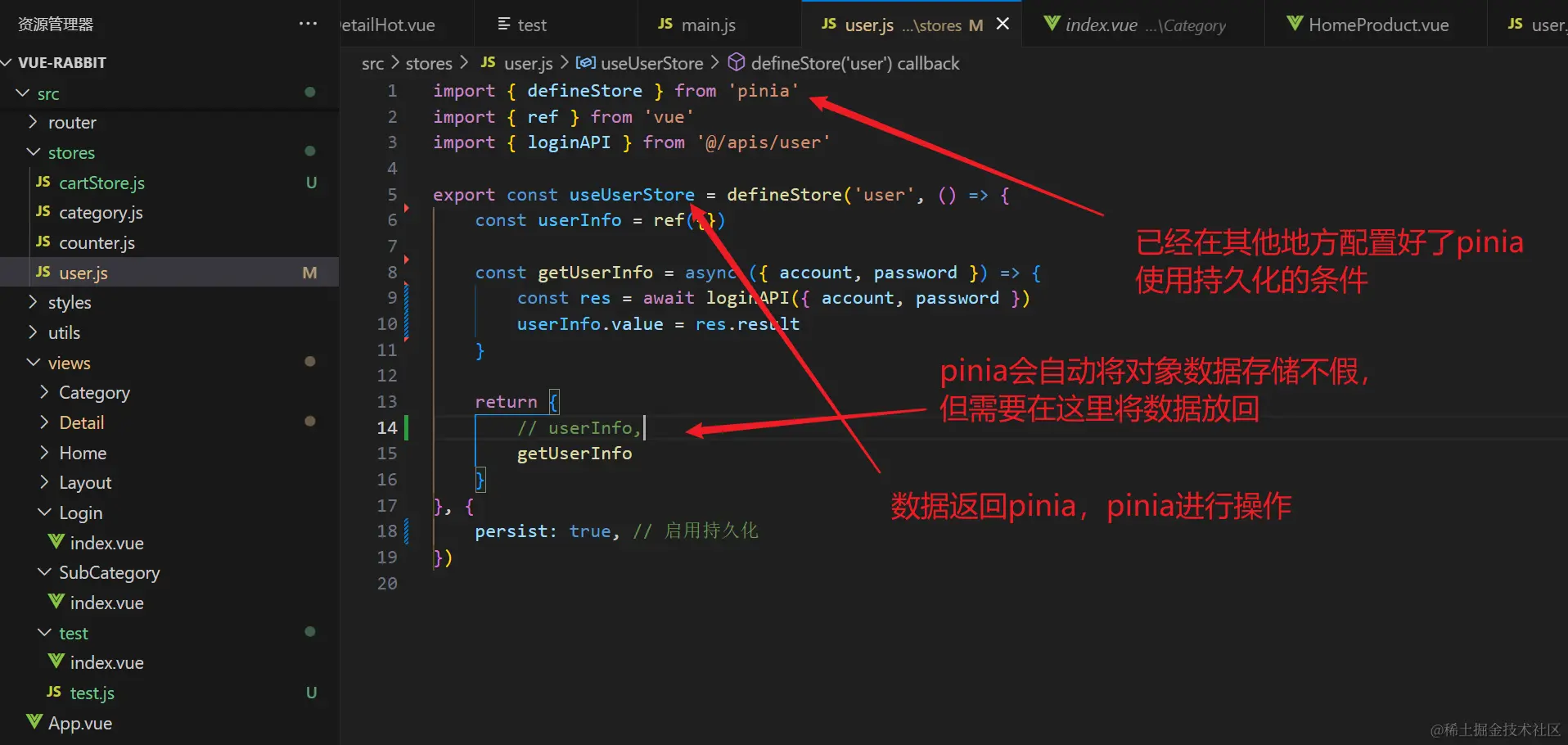Expand the router folder
Screen dimensions: 1568x745
pyautogui.click(x=74, y=122)
